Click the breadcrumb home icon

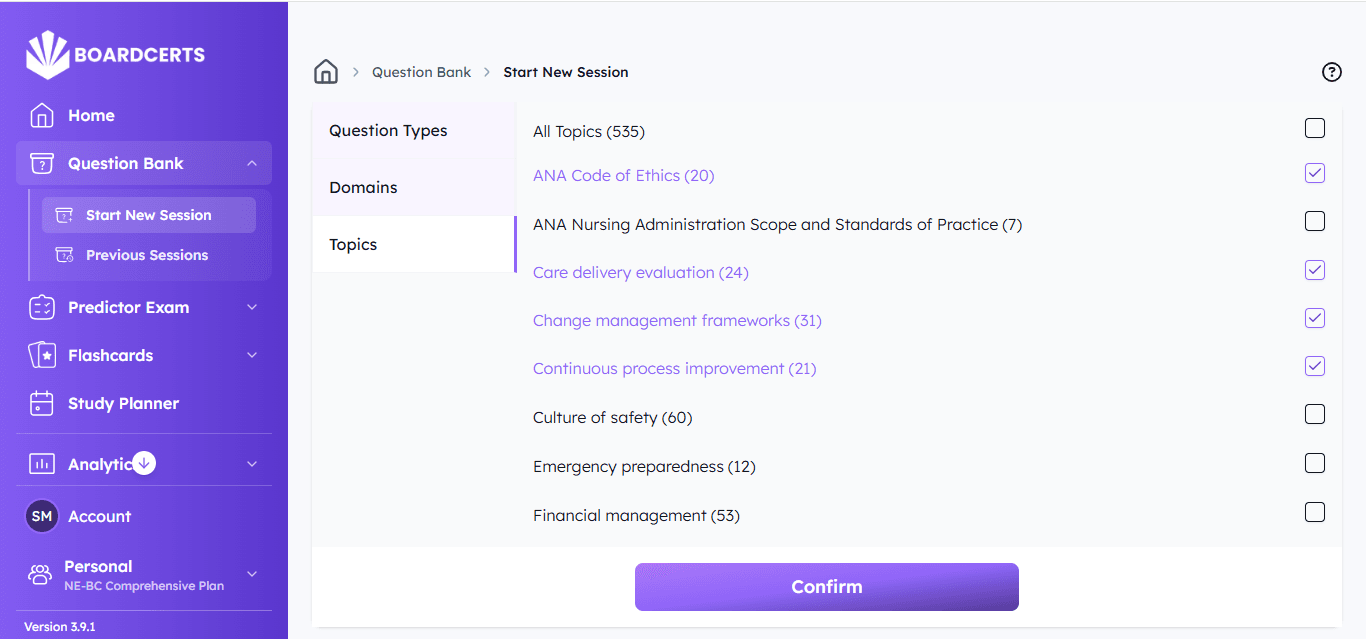[325, 71]
